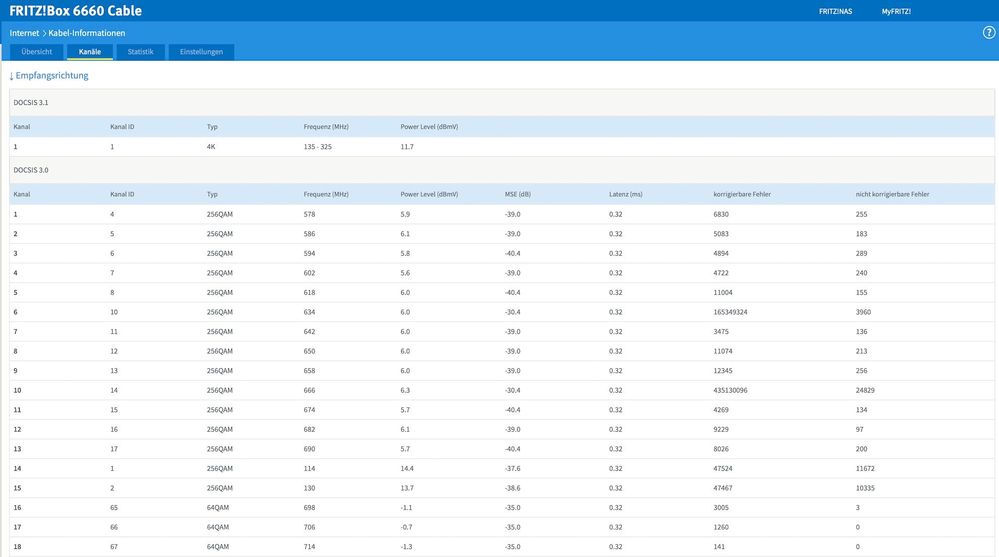Viewport: 999px width, 557px height.
Task: Click the frequency value 586
Action: pyautogui.click(x=310, y=234)
